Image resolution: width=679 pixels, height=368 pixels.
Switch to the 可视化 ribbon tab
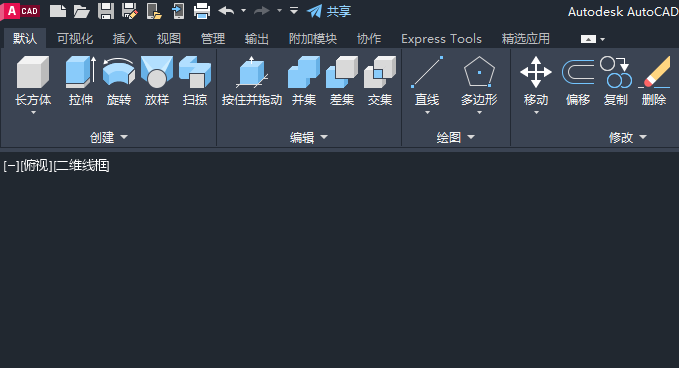75,39
